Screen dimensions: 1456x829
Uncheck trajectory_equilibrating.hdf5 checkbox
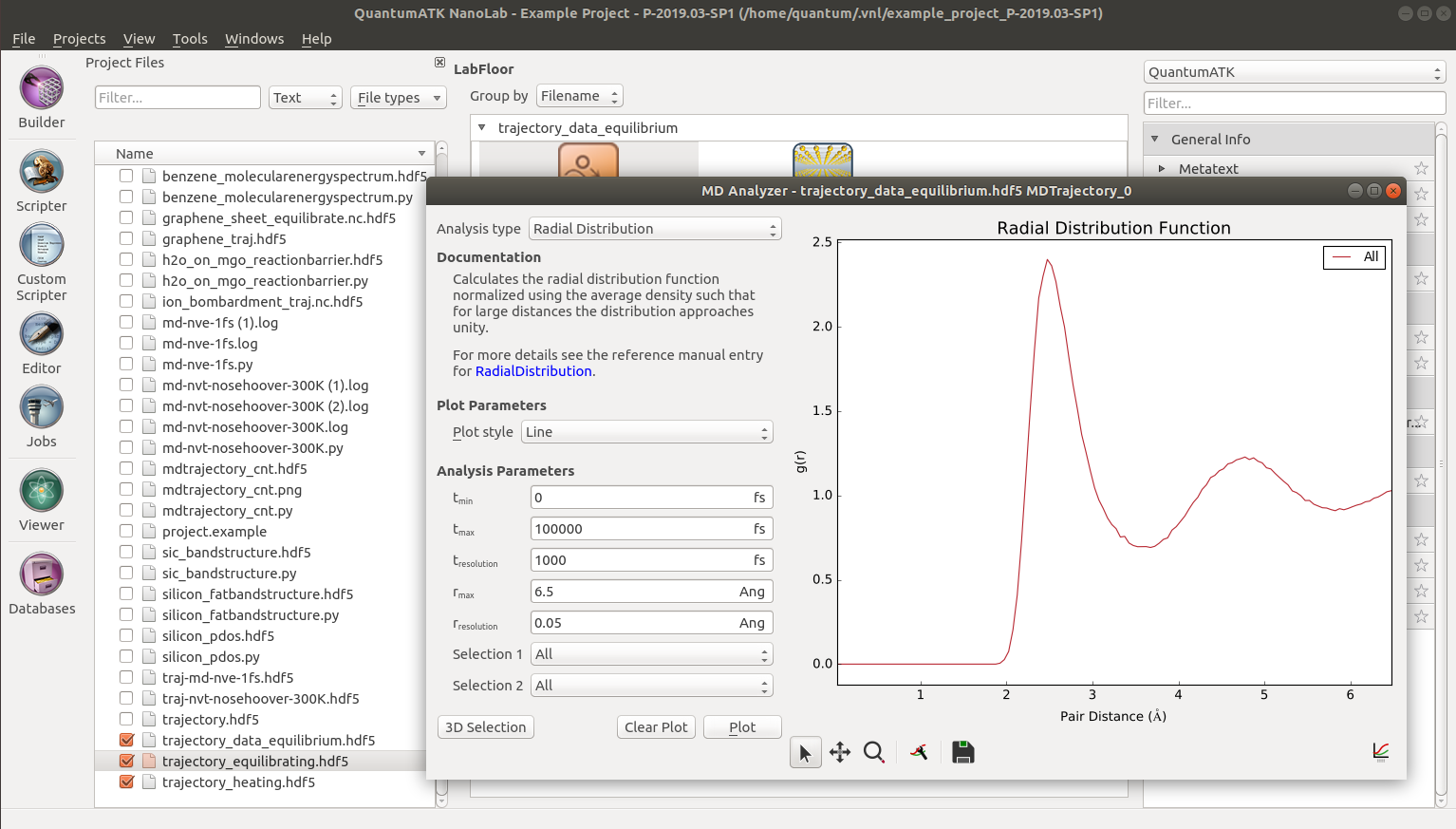[126, 761]
